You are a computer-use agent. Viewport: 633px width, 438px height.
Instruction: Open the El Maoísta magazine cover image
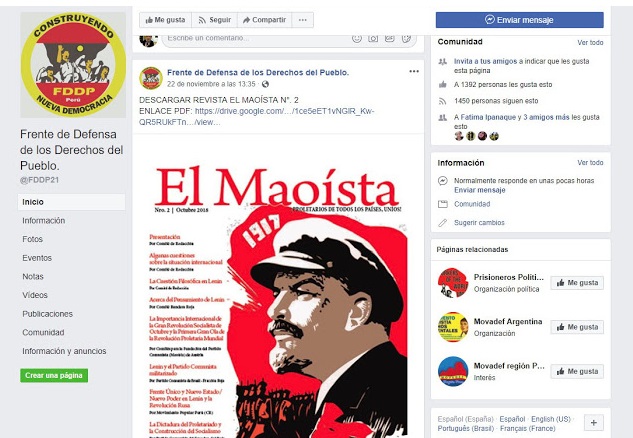coord(278,287)
